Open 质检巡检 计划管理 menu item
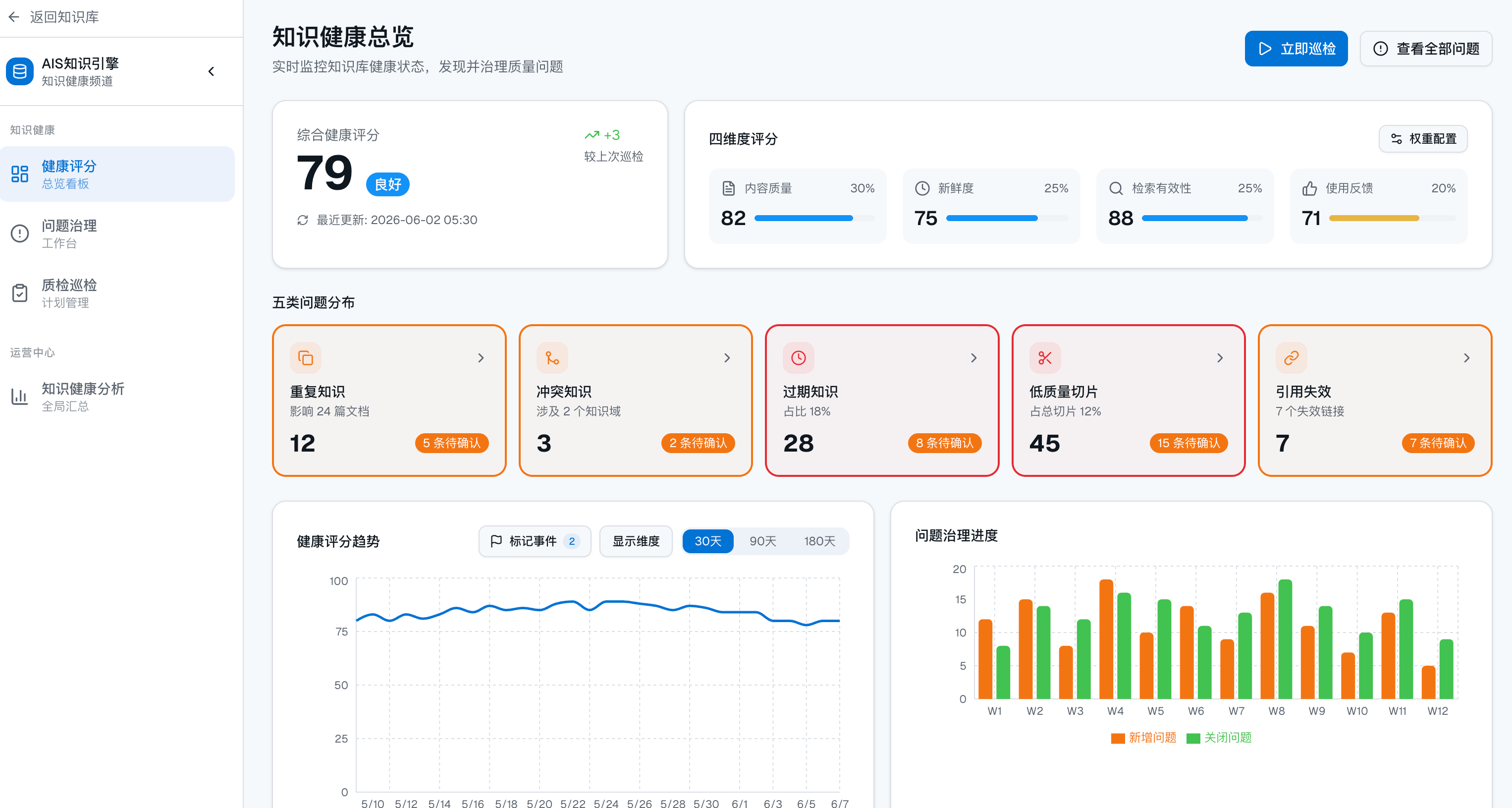 pos(117,293)
